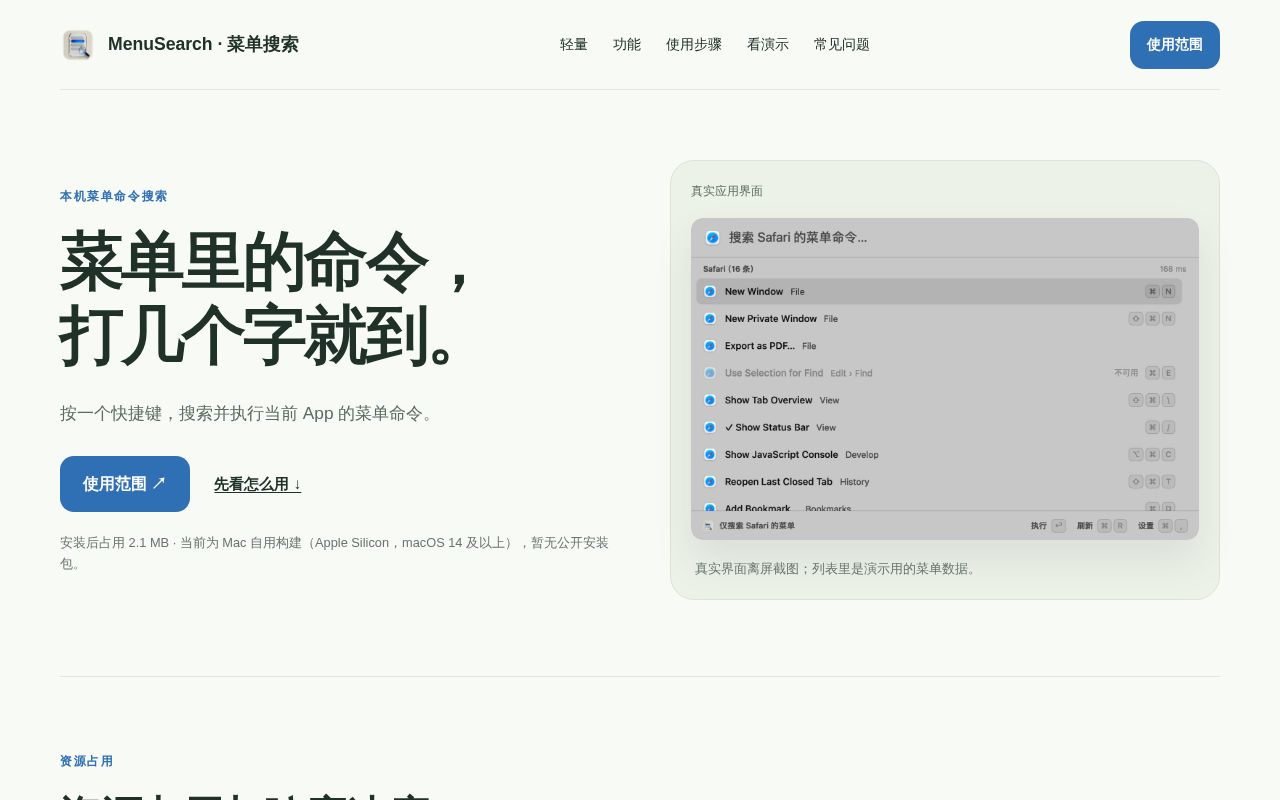Click the Safari icon in the search field
The image size is (1280, 800).
[x=712, y=238]
